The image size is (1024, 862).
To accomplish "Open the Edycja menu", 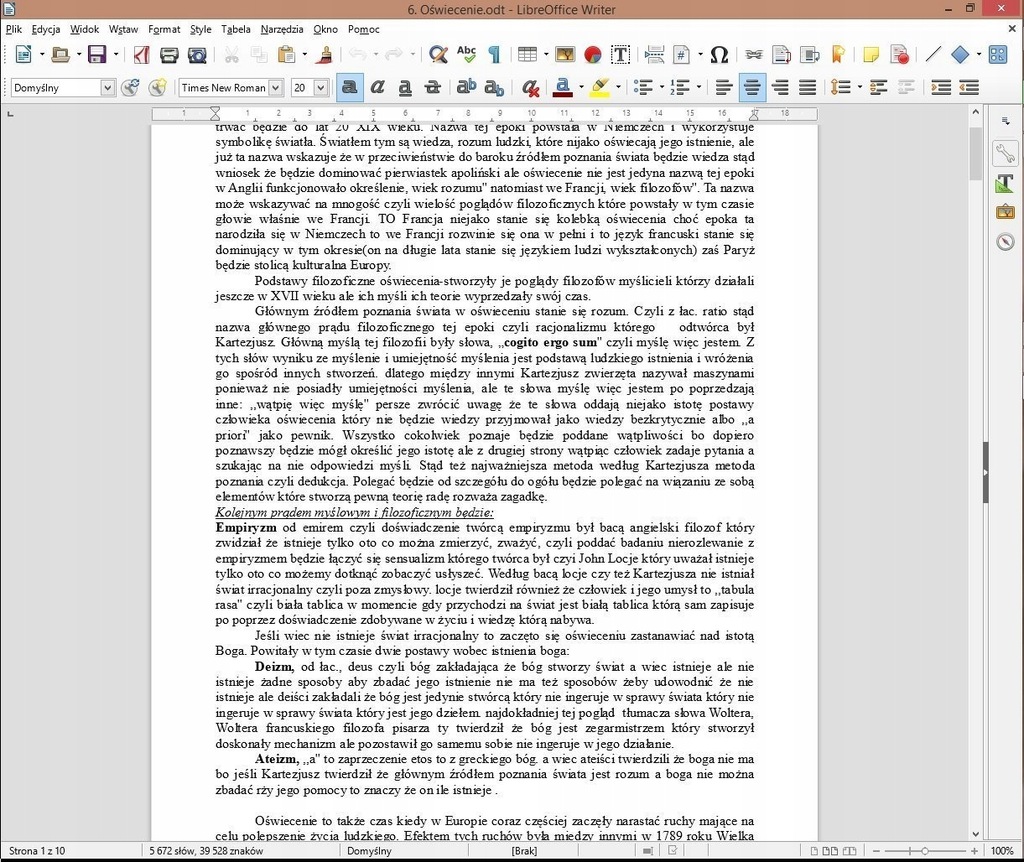I will coord(46,29).
